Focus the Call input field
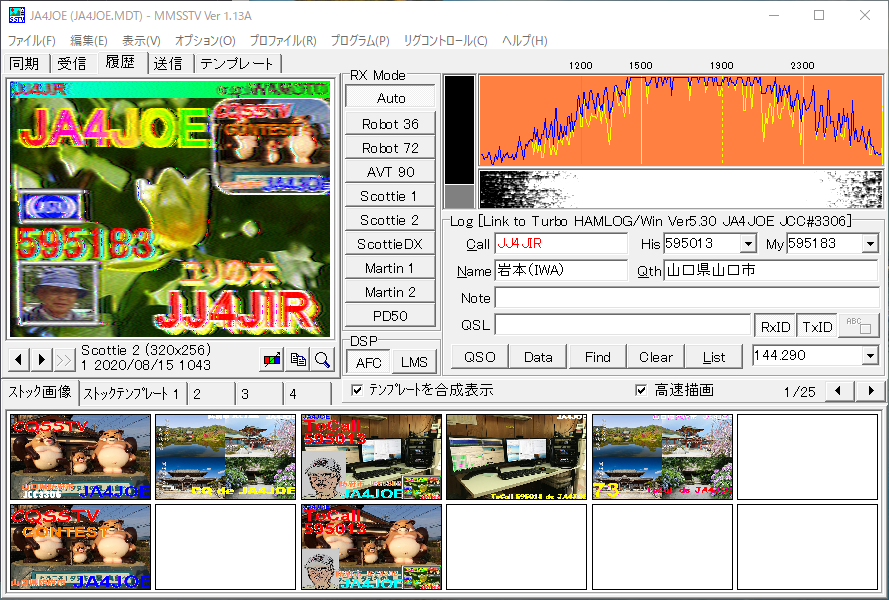 click(x=561, y=243)
